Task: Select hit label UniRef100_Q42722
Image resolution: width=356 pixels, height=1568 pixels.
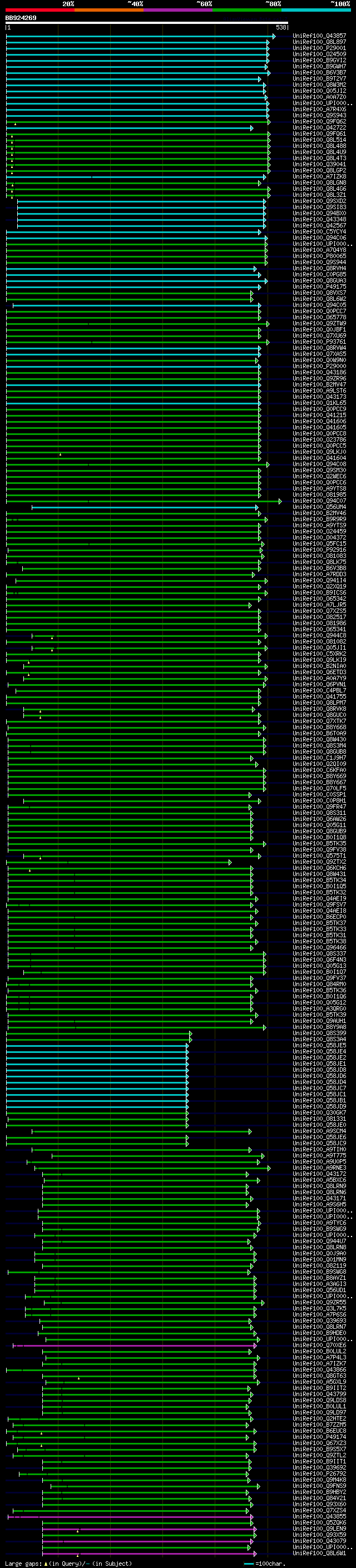Action: pos(319,128)
